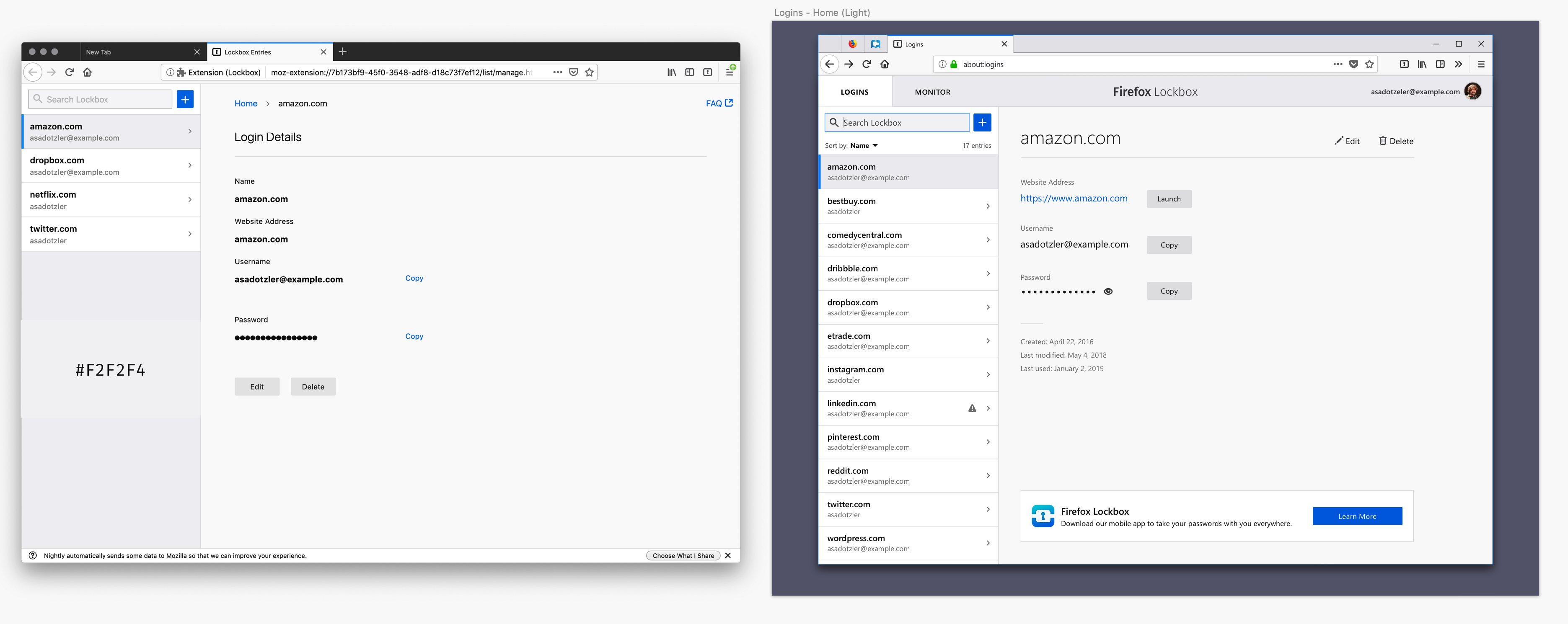Click Delete button under Login Details
The width and height of the screenshot is (1568, 624).
[313, 387]
